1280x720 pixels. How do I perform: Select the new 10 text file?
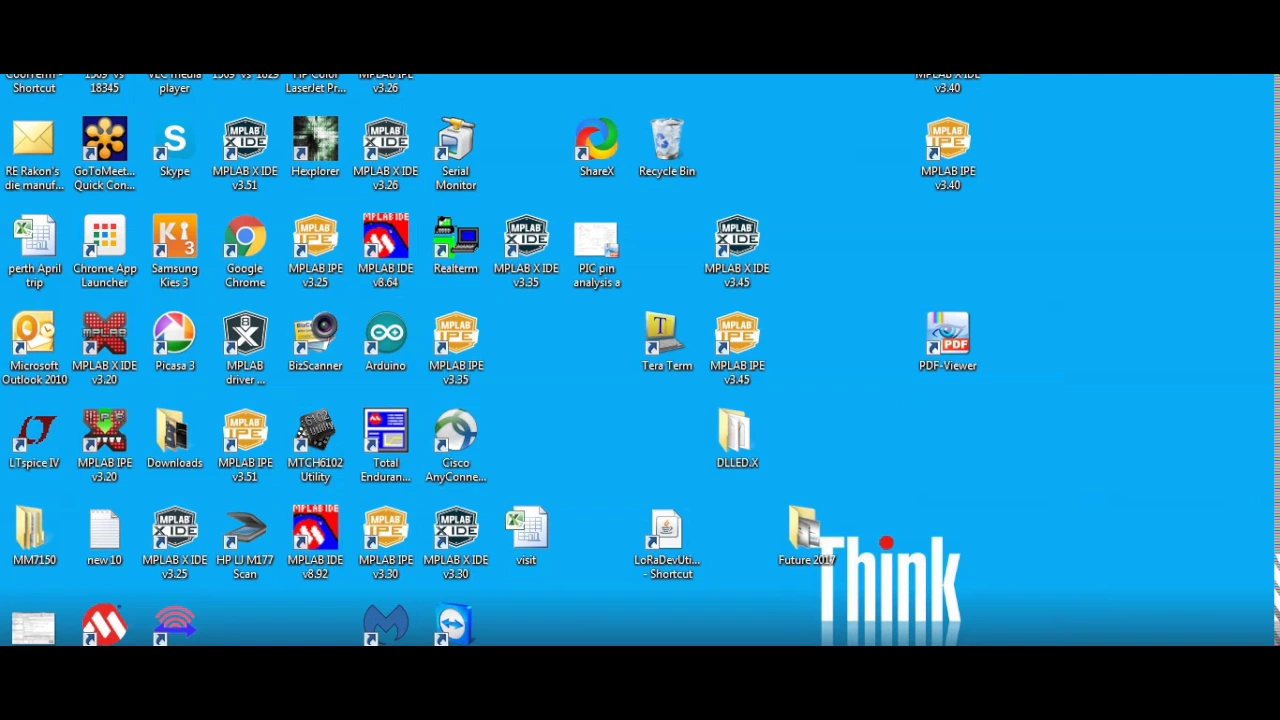[104, 536]
